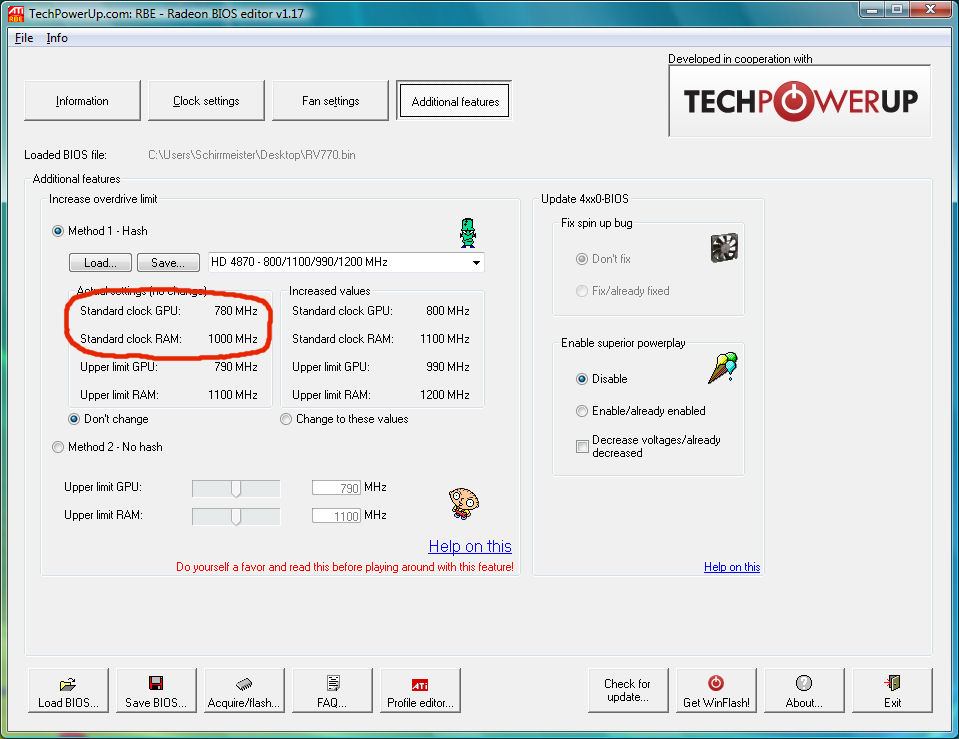Click the TechPowerUp logo banner

(x=800, y=101)
